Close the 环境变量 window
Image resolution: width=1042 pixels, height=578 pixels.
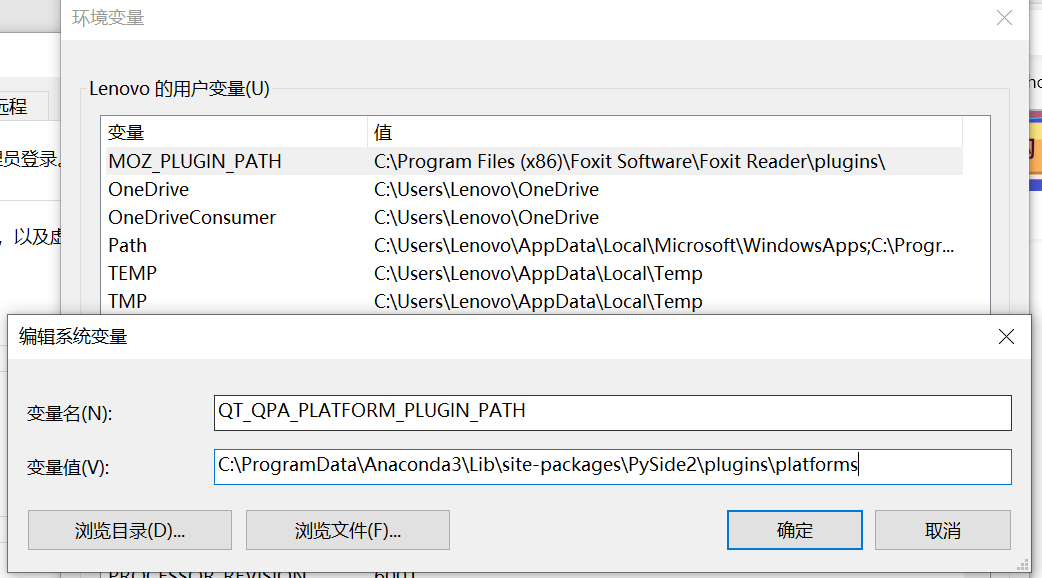(1004, 17)
